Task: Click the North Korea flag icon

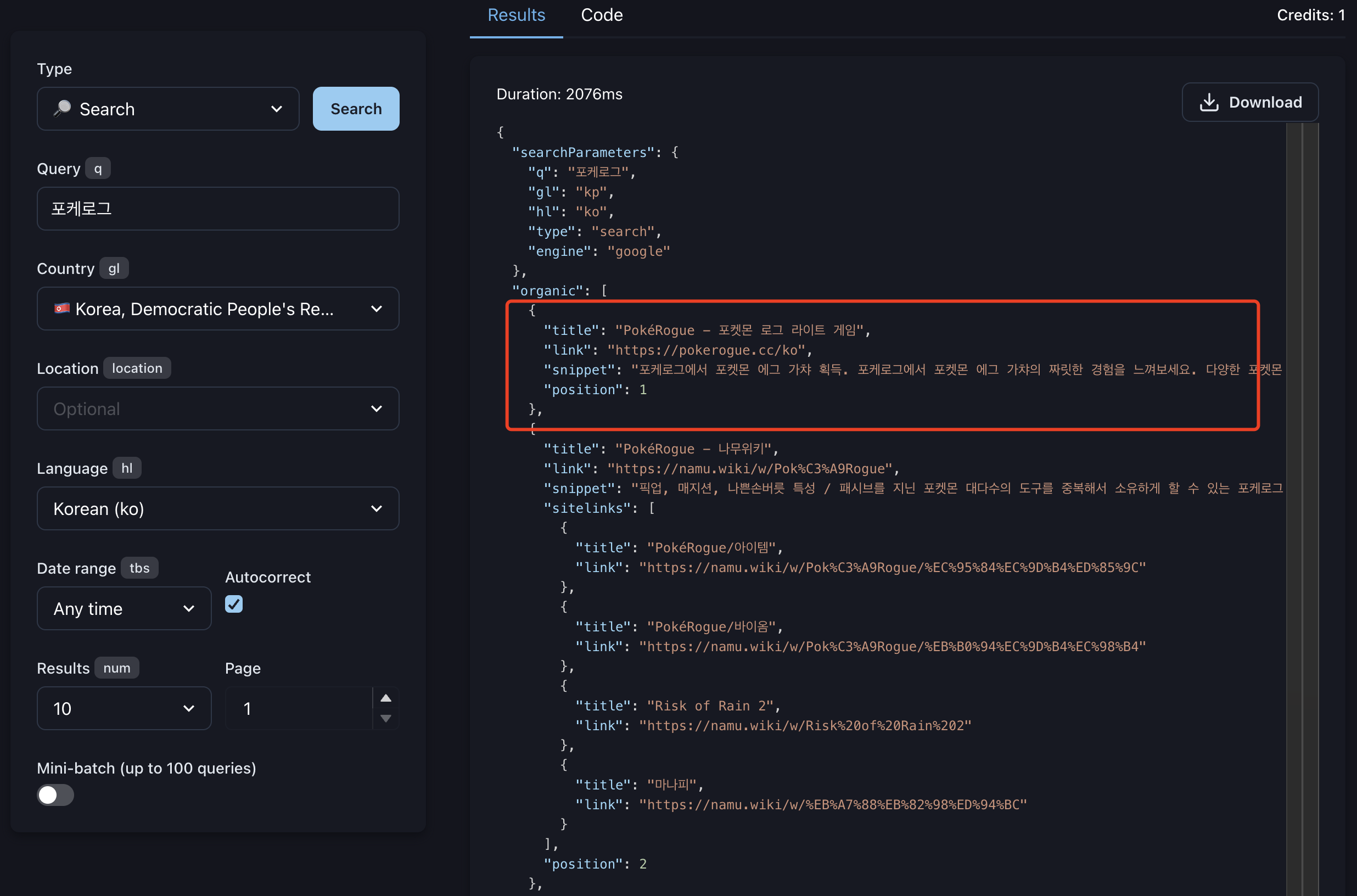Action: [x=61, y=309]
